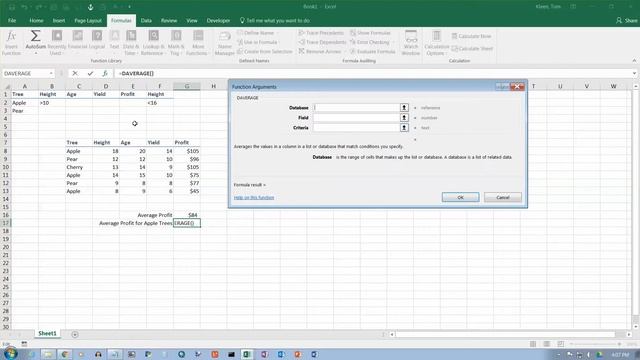Image resolution: width=640 pixels, height=360 pixels.
Task: Open Lookup & Reference functions
Action: pos(153,42)
